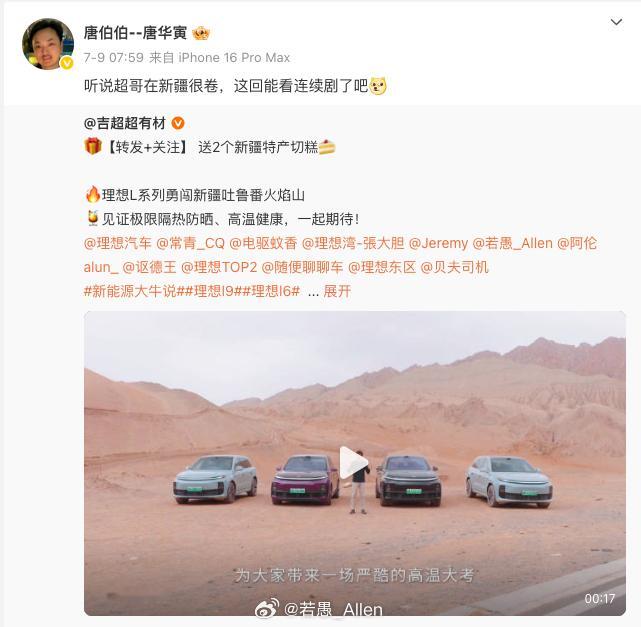This screenshot has height=627, width=641.
Task: Open the #新能源大牛说# hashtag topic
Action: 132,291
